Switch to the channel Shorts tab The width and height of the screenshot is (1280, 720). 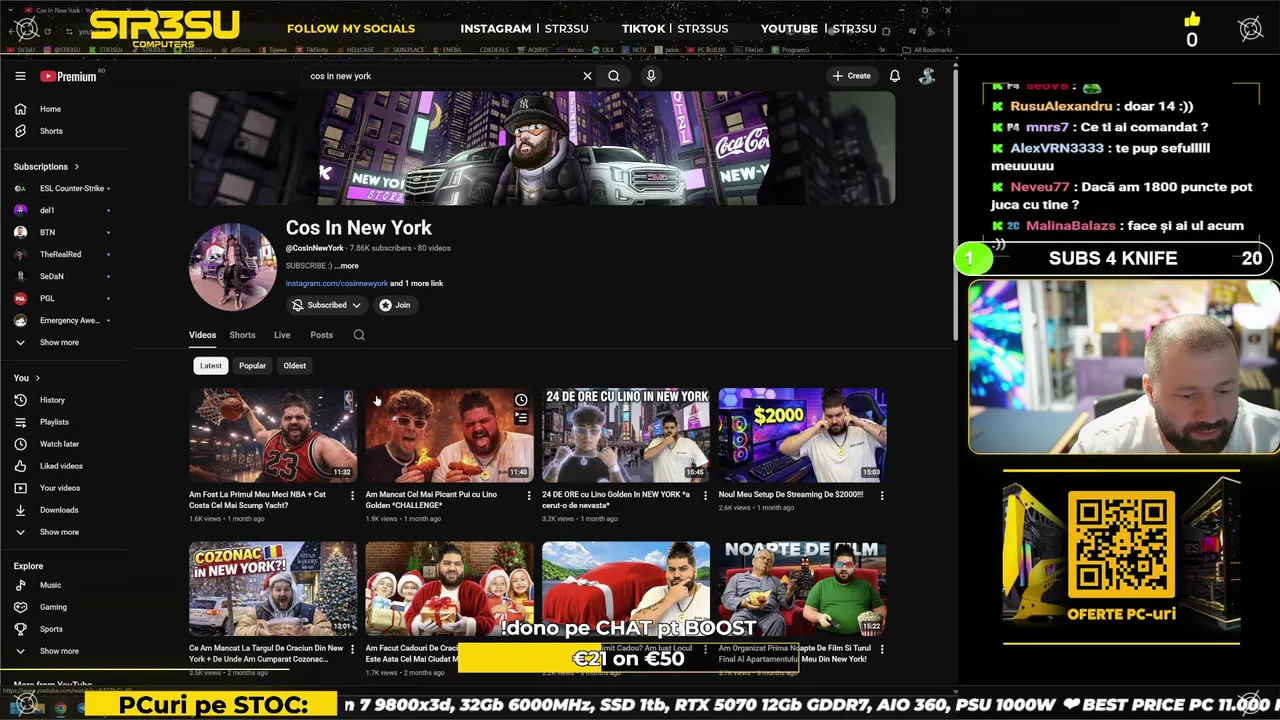242,335
